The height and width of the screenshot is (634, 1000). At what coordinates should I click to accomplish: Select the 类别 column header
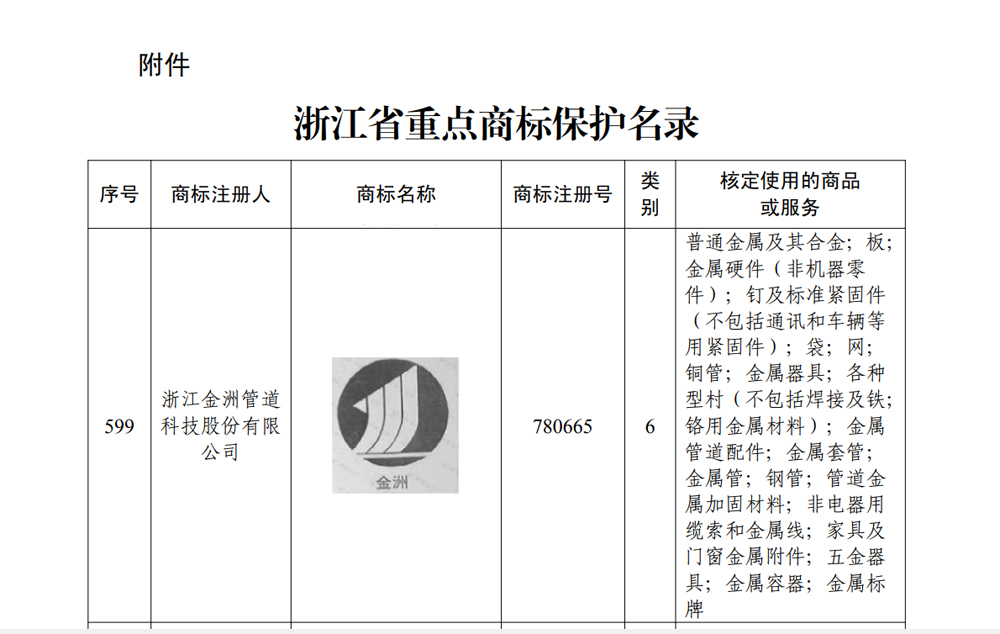coord(650,195)
